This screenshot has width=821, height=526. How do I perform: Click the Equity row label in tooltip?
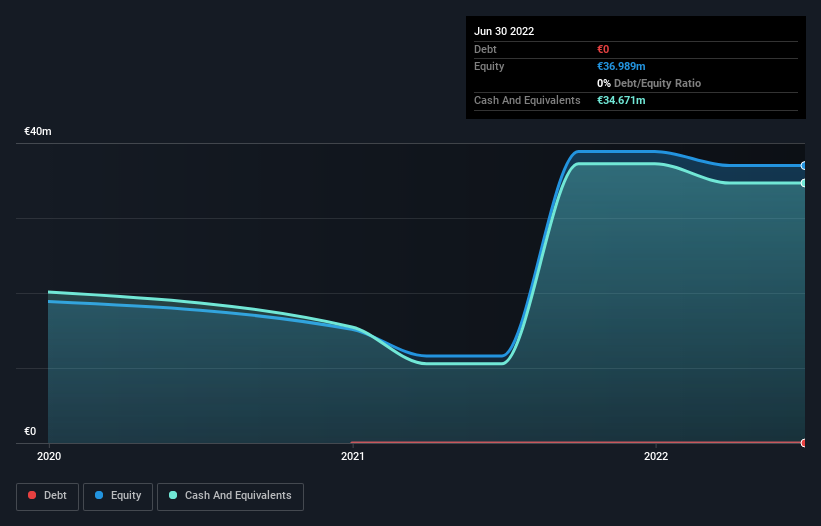489,66
